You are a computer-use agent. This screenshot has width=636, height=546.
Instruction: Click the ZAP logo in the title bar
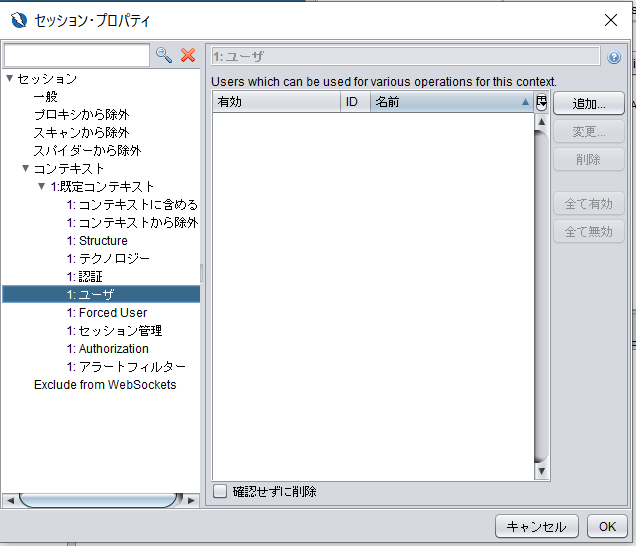point(19,20)
